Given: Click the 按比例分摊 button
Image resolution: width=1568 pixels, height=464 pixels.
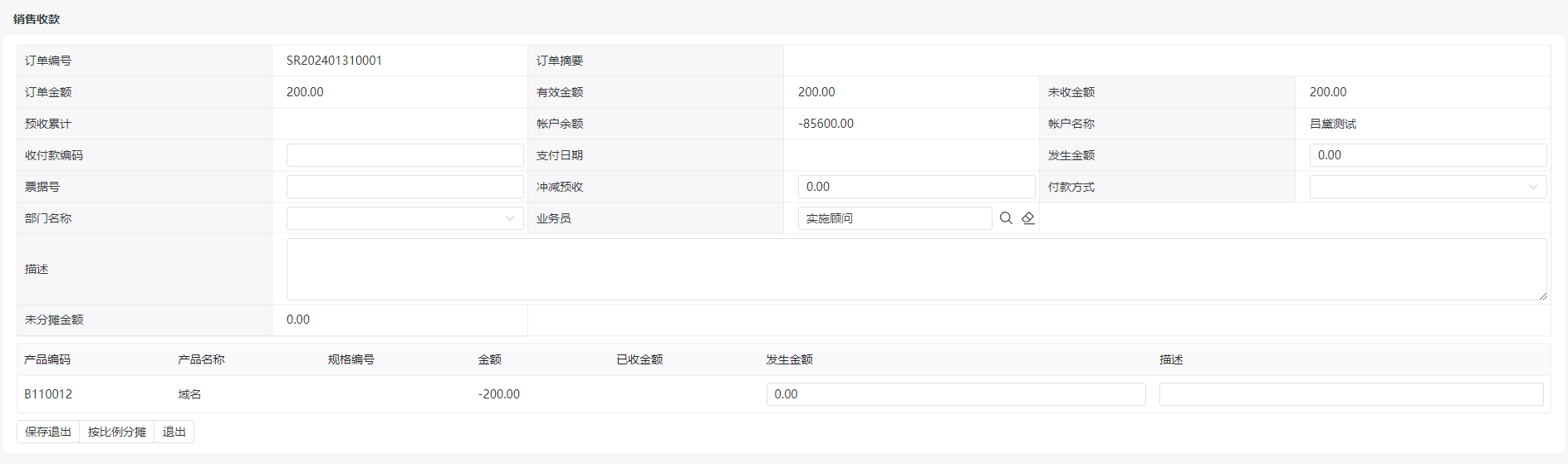Looking at the screenshot, I should click(x=117, y=432).
